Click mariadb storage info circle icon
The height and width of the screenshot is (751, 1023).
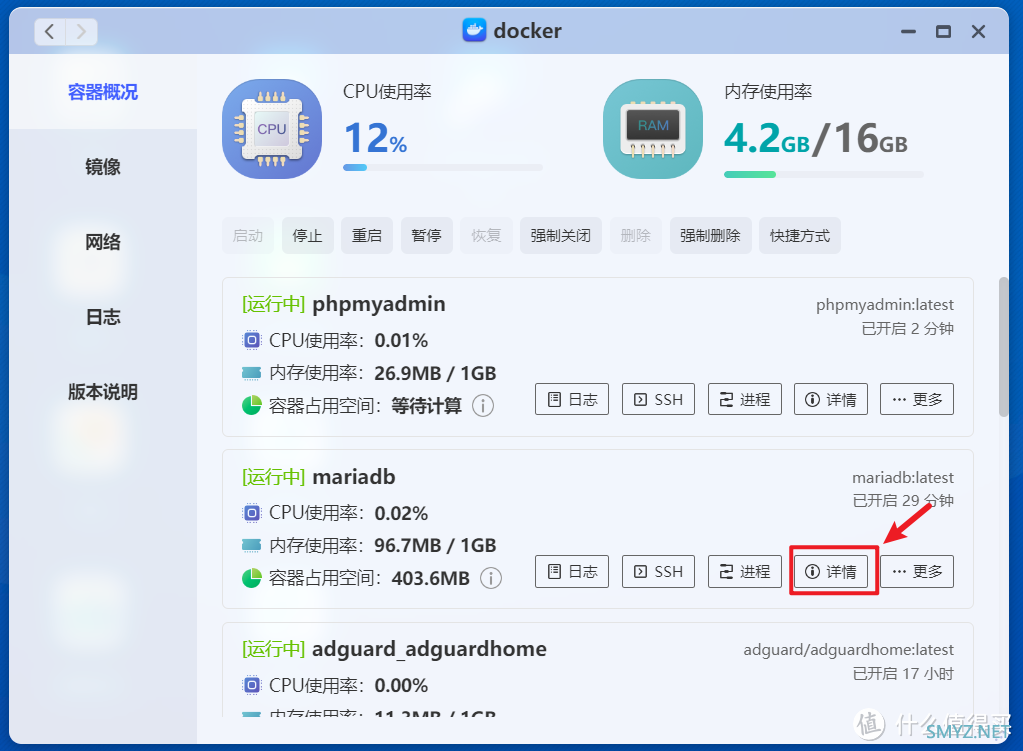[x=491, y=578]
